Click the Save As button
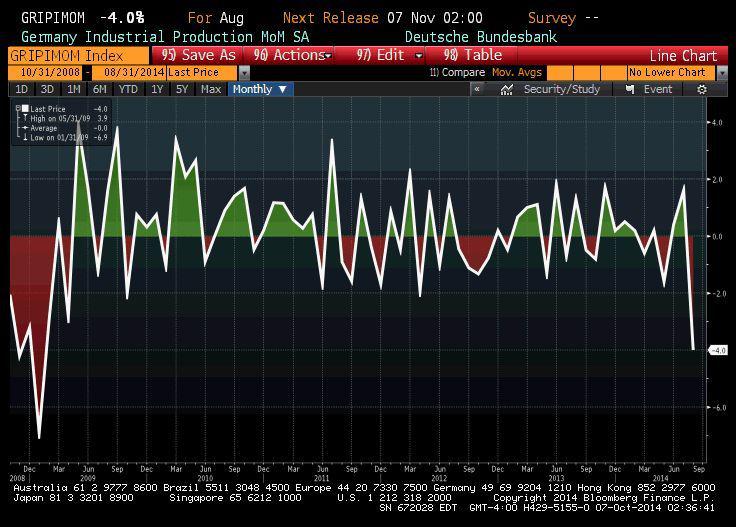 (x=198, y=55)
